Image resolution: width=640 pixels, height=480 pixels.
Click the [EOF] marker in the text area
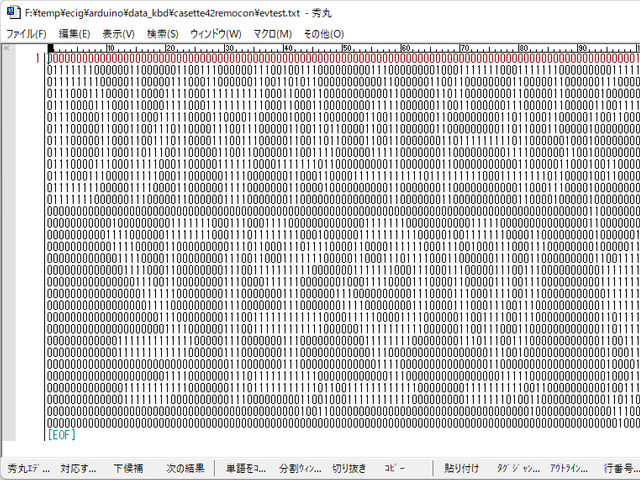pos(61,434)
